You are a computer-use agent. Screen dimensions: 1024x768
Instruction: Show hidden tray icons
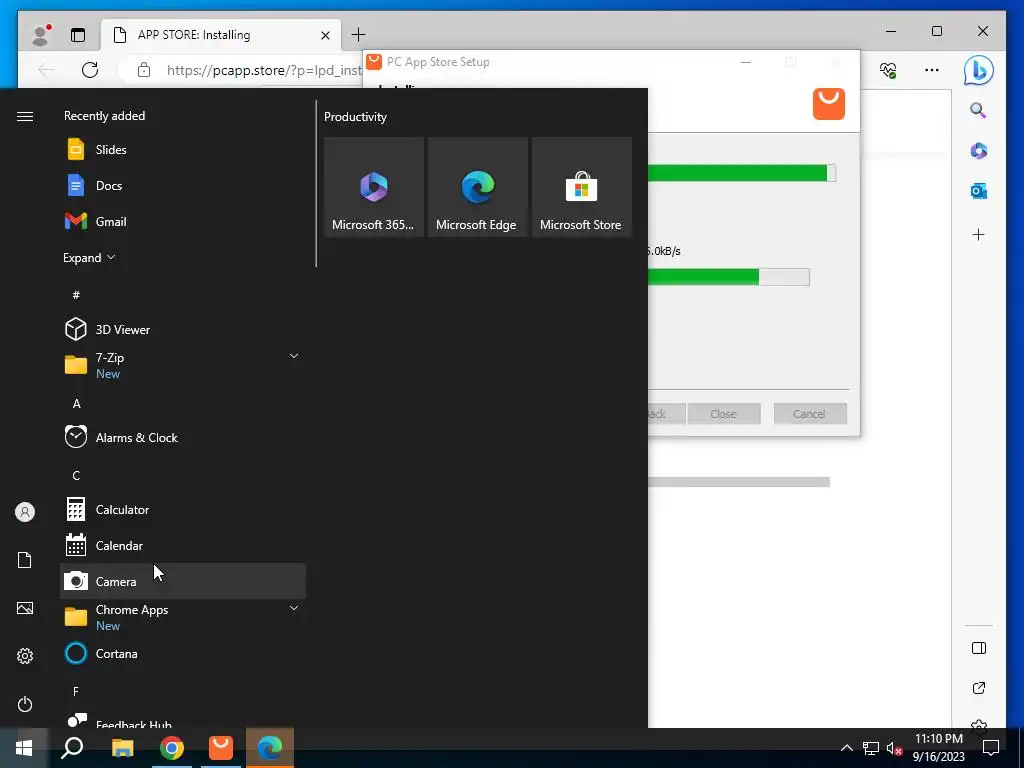point(846,748)
